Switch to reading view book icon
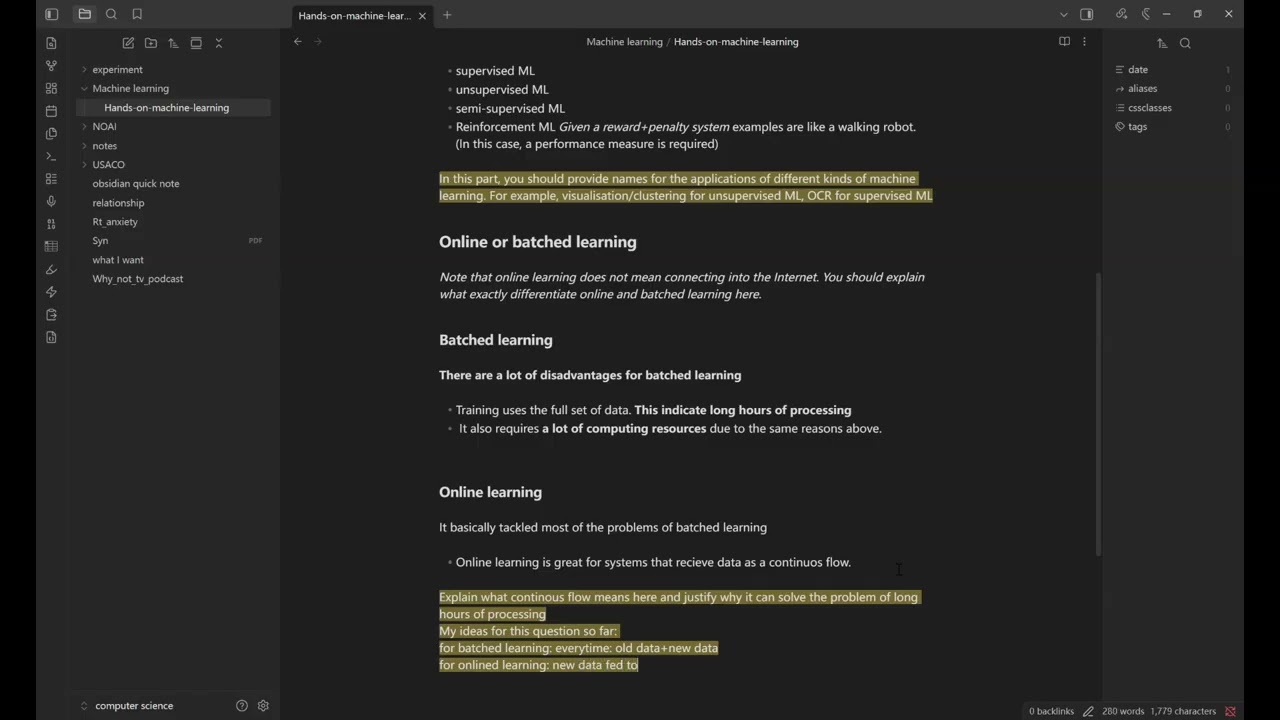 (x=1064, y=42)
